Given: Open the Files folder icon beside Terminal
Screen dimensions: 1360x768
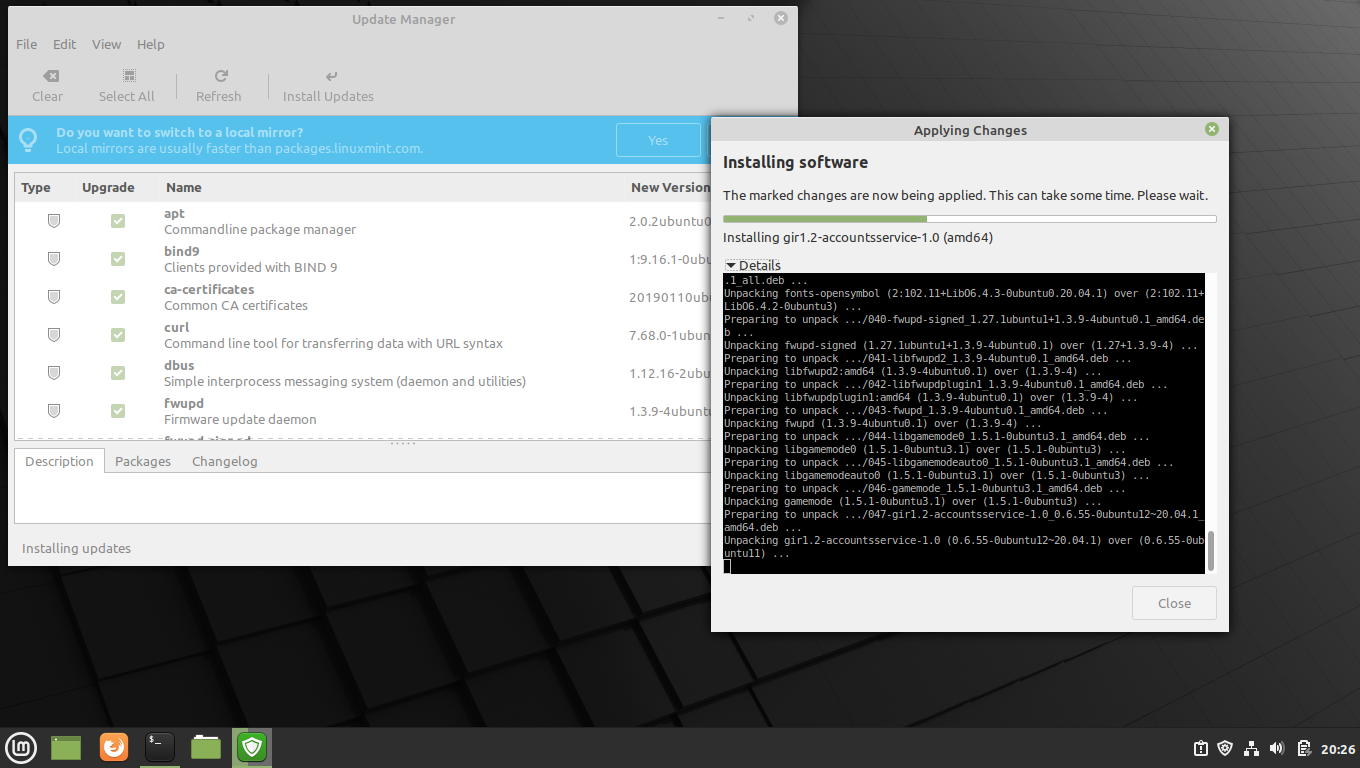Looking at the screenshot, I should point(206,747).
